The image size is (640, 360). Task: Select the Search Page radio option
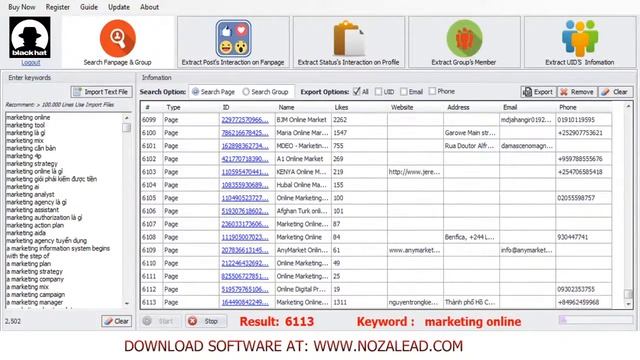click(x=213, y=92)
